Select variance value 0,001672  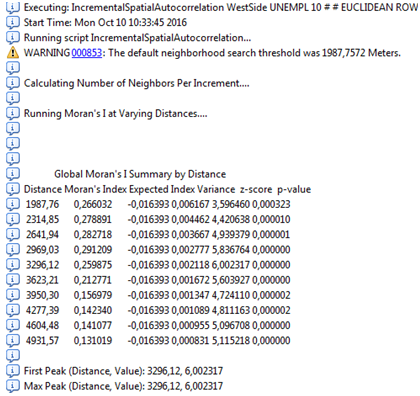click(x=190, y=280)
